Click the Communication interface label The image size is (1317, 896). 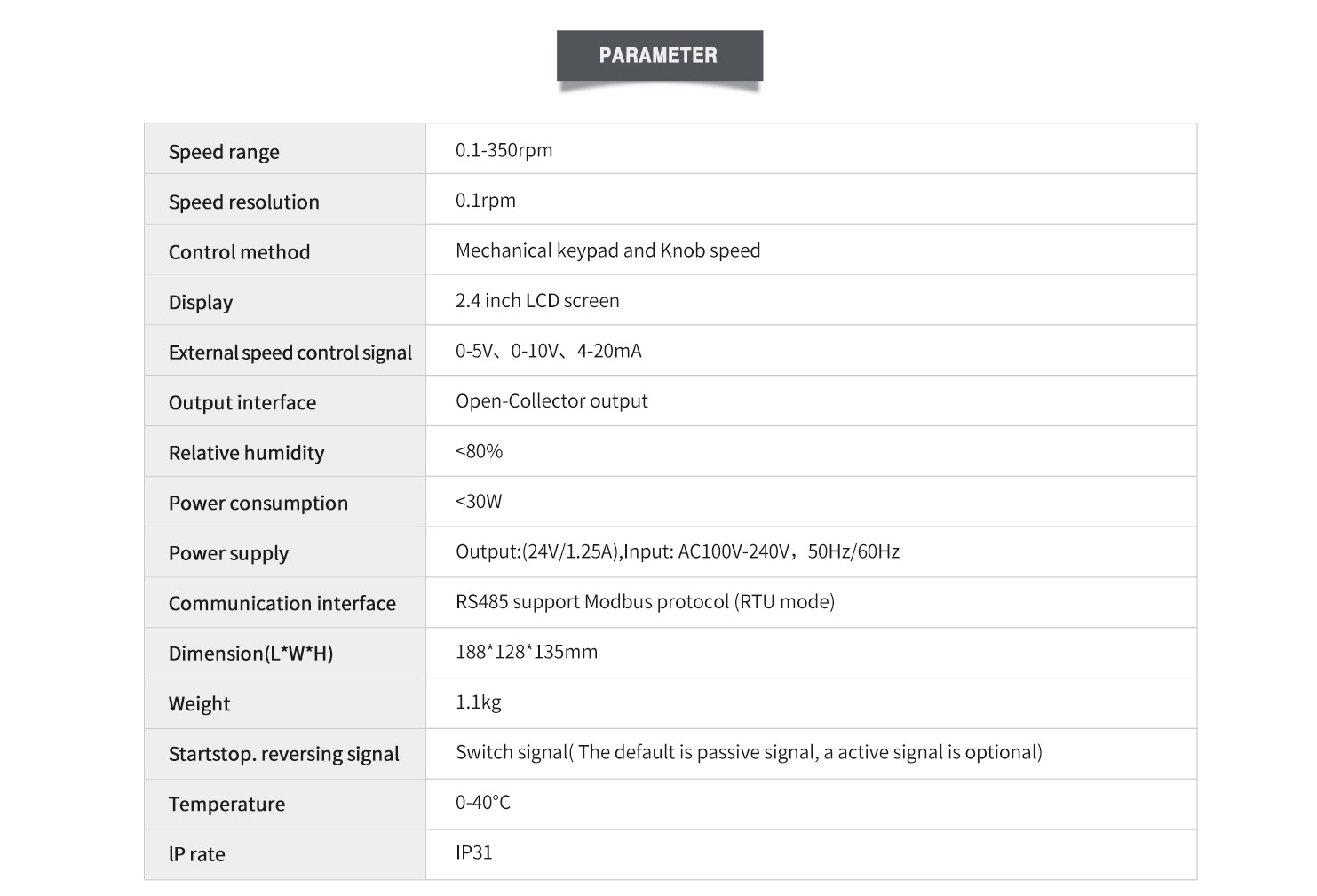point(282,604)
